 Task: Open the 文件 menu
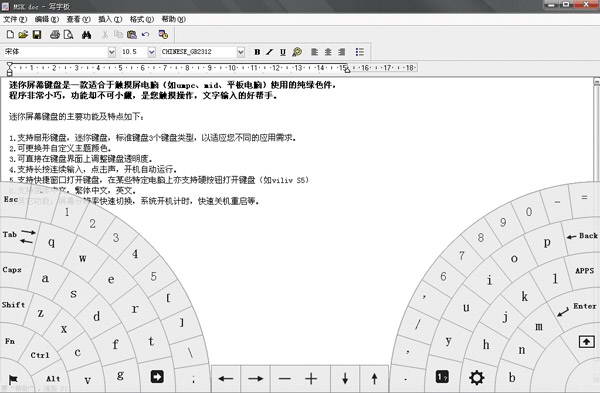pyautogui.click(x=15, y=19)
